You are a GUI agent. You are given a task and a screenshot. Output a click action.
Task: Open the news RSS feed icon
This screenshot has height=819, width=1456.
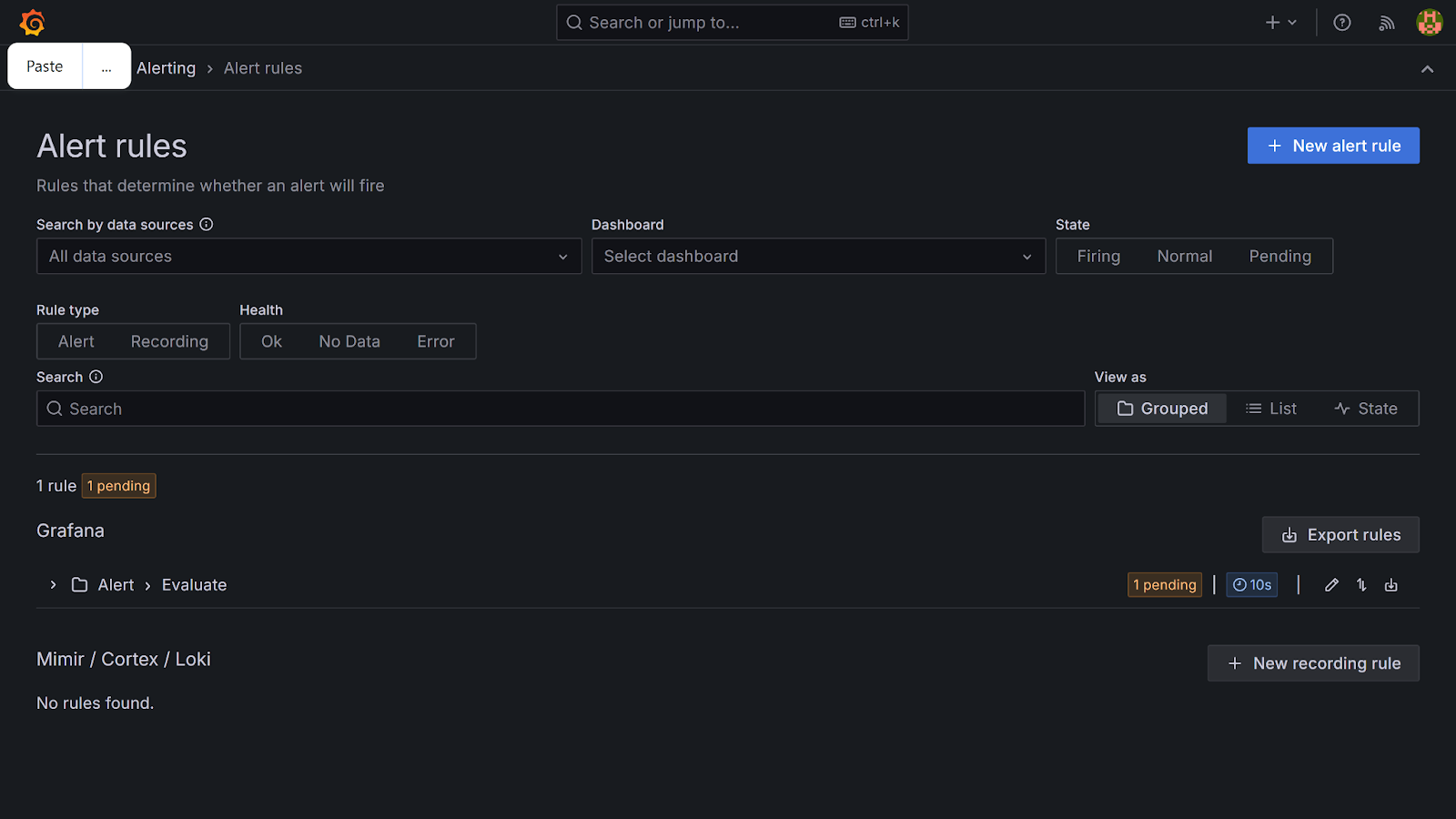pos(1387,23)
